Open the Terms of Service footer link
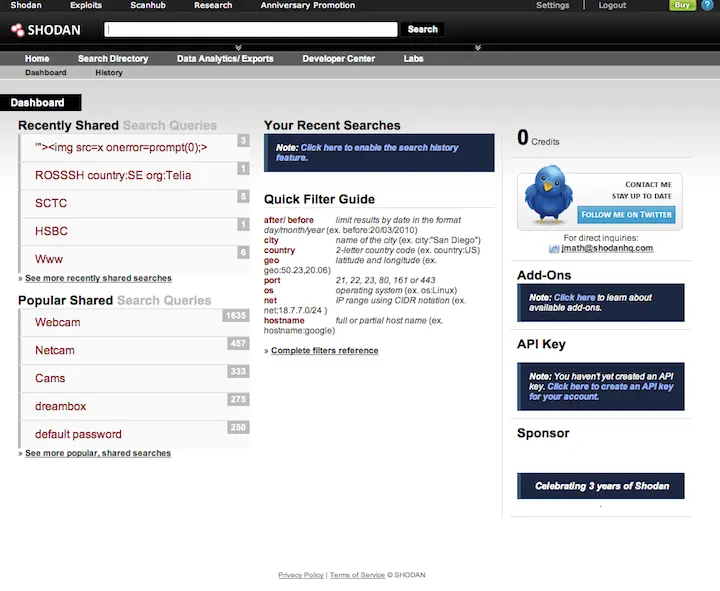This screenshot has height=591, width=720. click(357, 575)
